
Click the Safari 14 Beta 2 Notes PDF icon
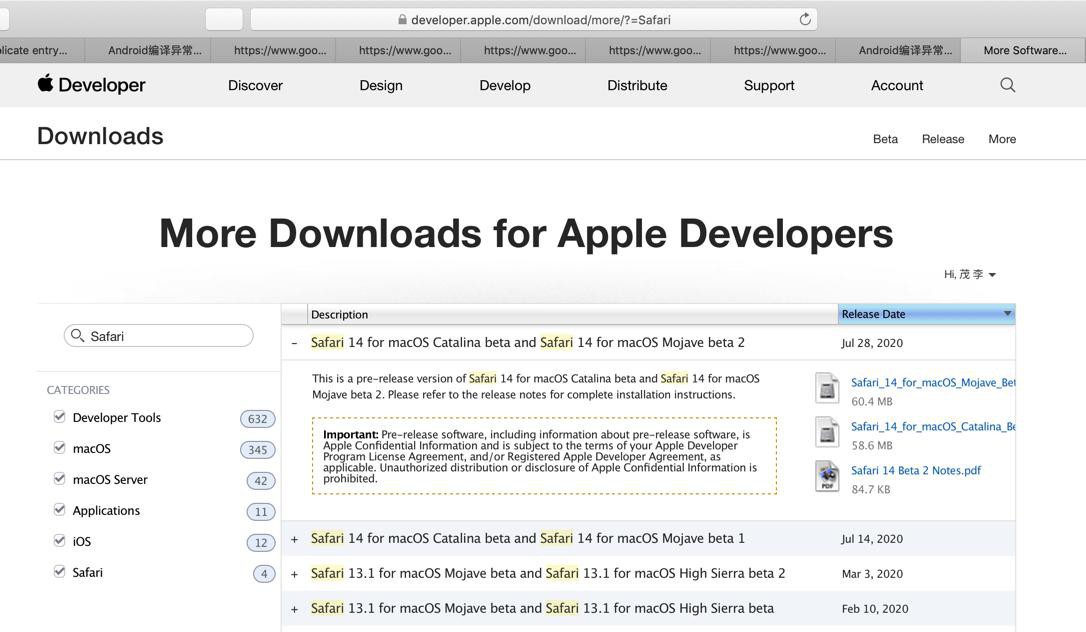(827, 476)
